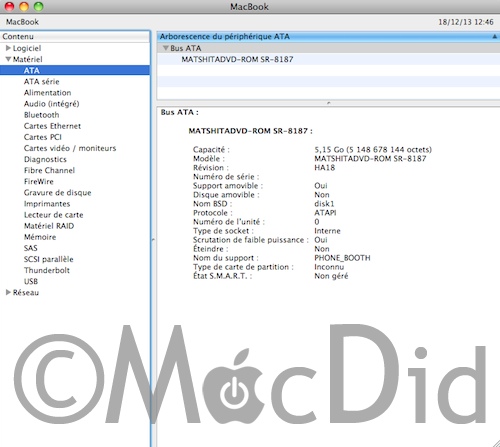The width and height of the screenshot is (500, 447).
Task: Click the green zoom button in the title bar
Action: 39,6
